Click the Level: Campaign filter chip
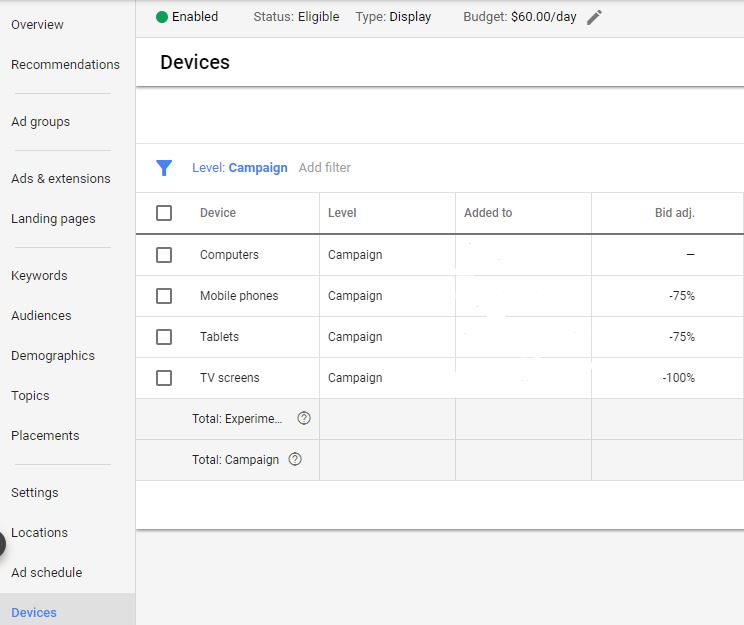Viewport: 744px width, 625px height. pos(240,168)
